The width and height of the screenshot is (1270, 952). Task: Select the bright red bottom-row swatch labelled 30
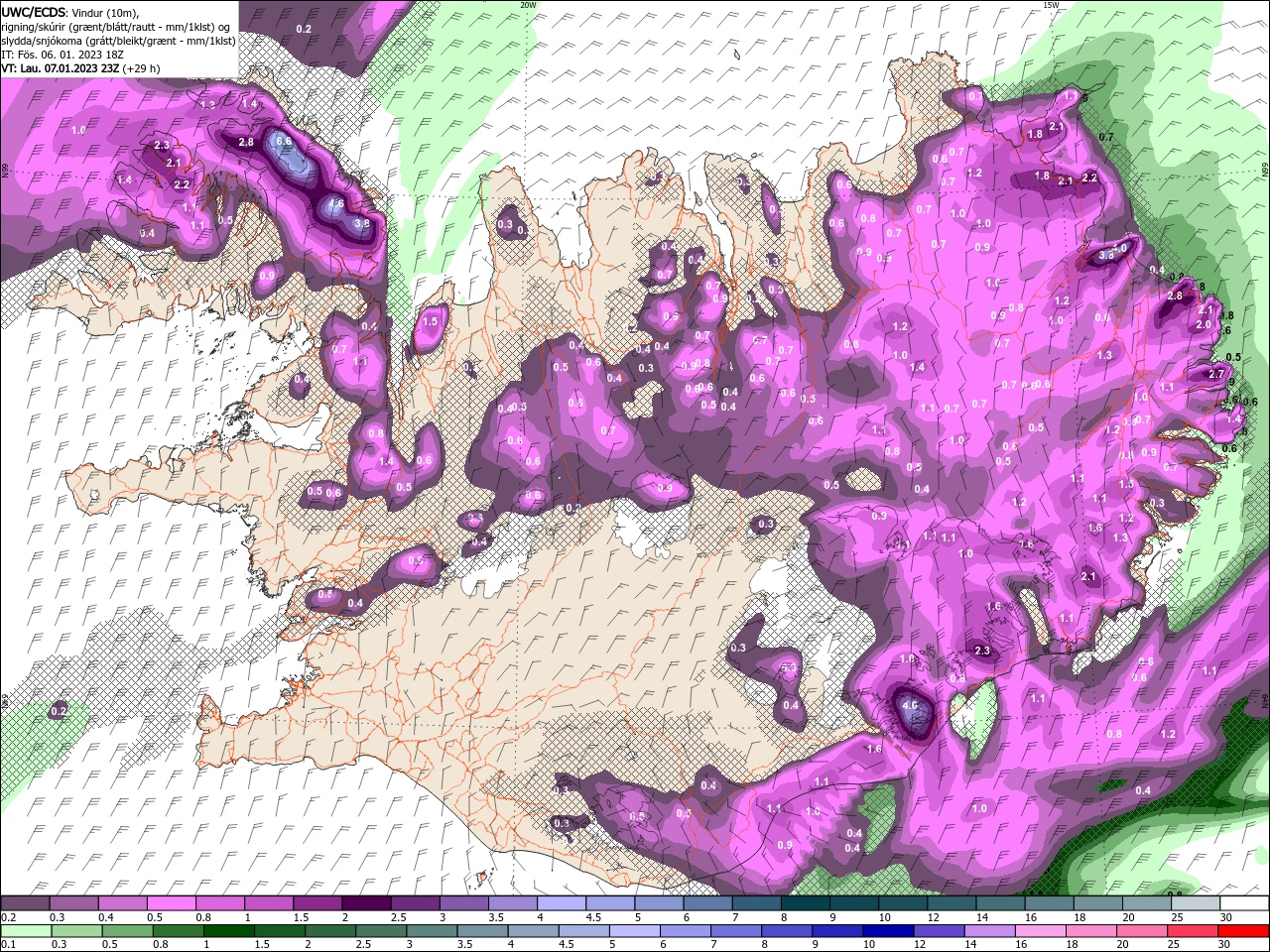(1244, 931)
